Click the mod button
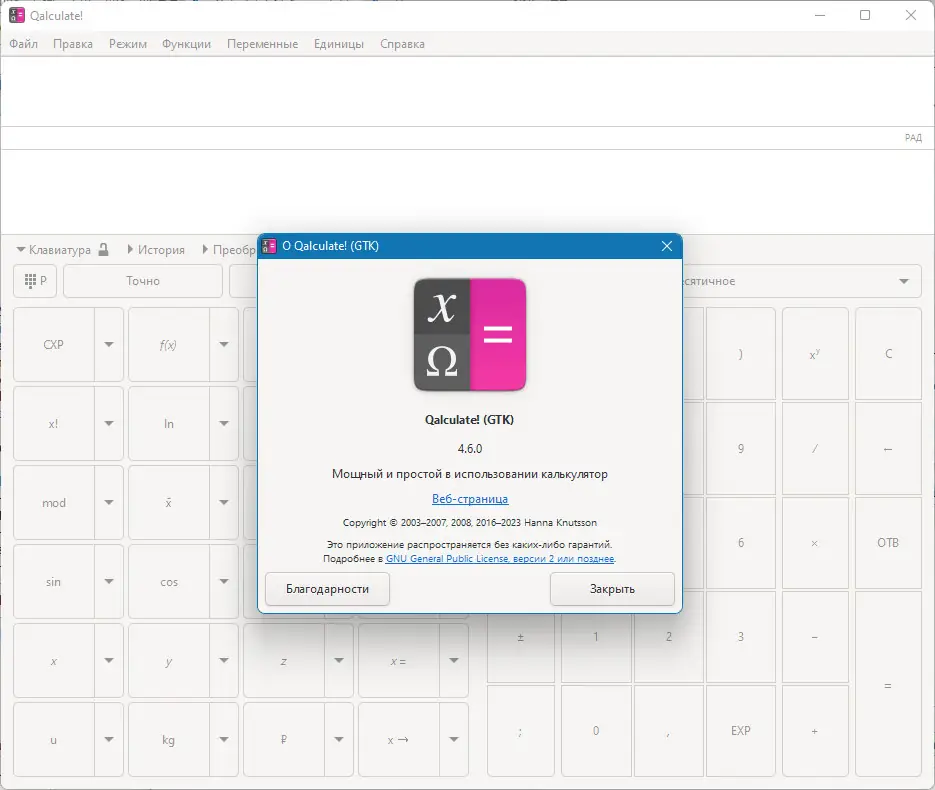This screenshot has height=790, width=935. click(x=54, y=503)
